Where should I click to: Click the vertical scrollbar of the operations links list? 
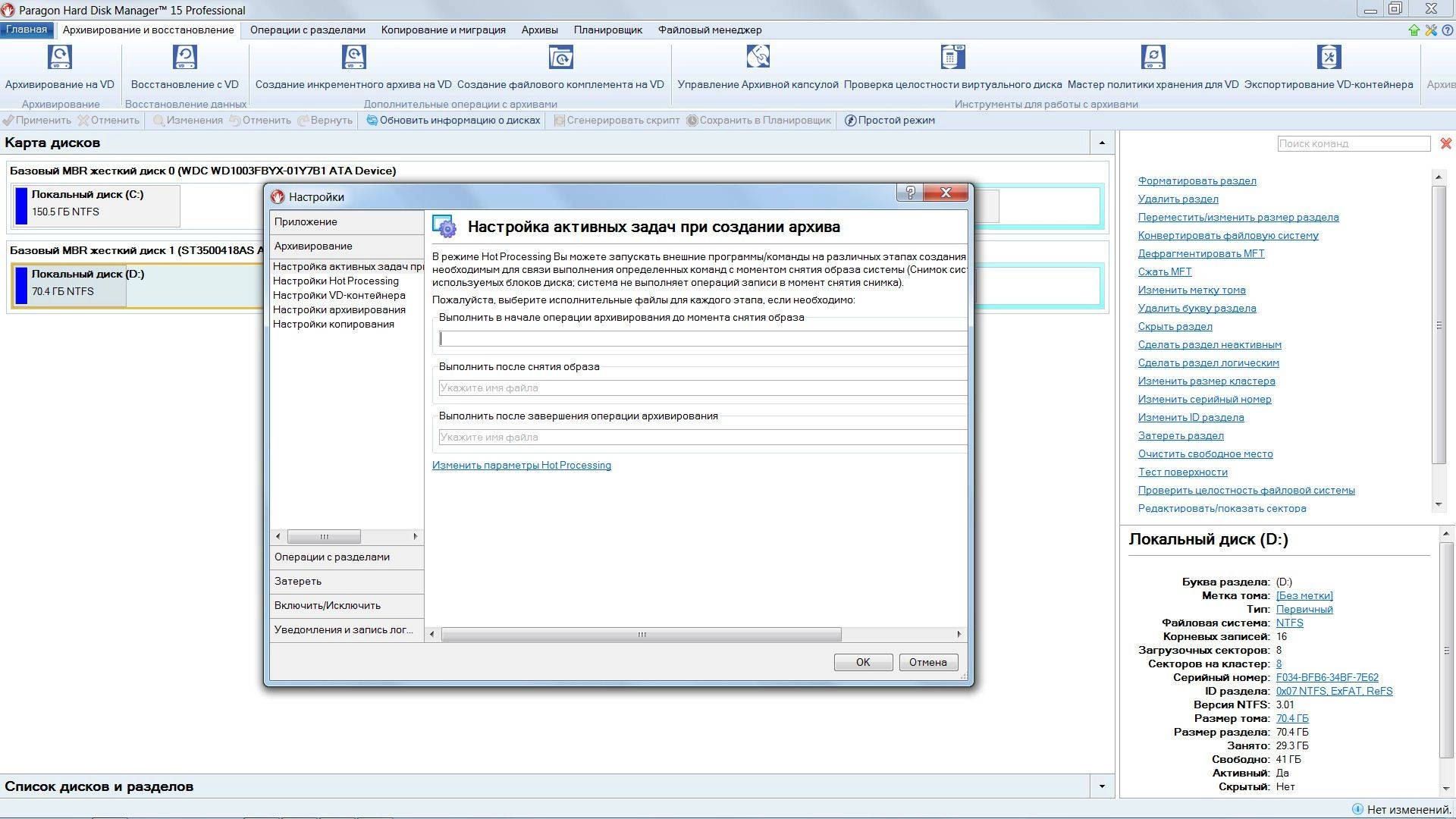(x=1439, y=324)
